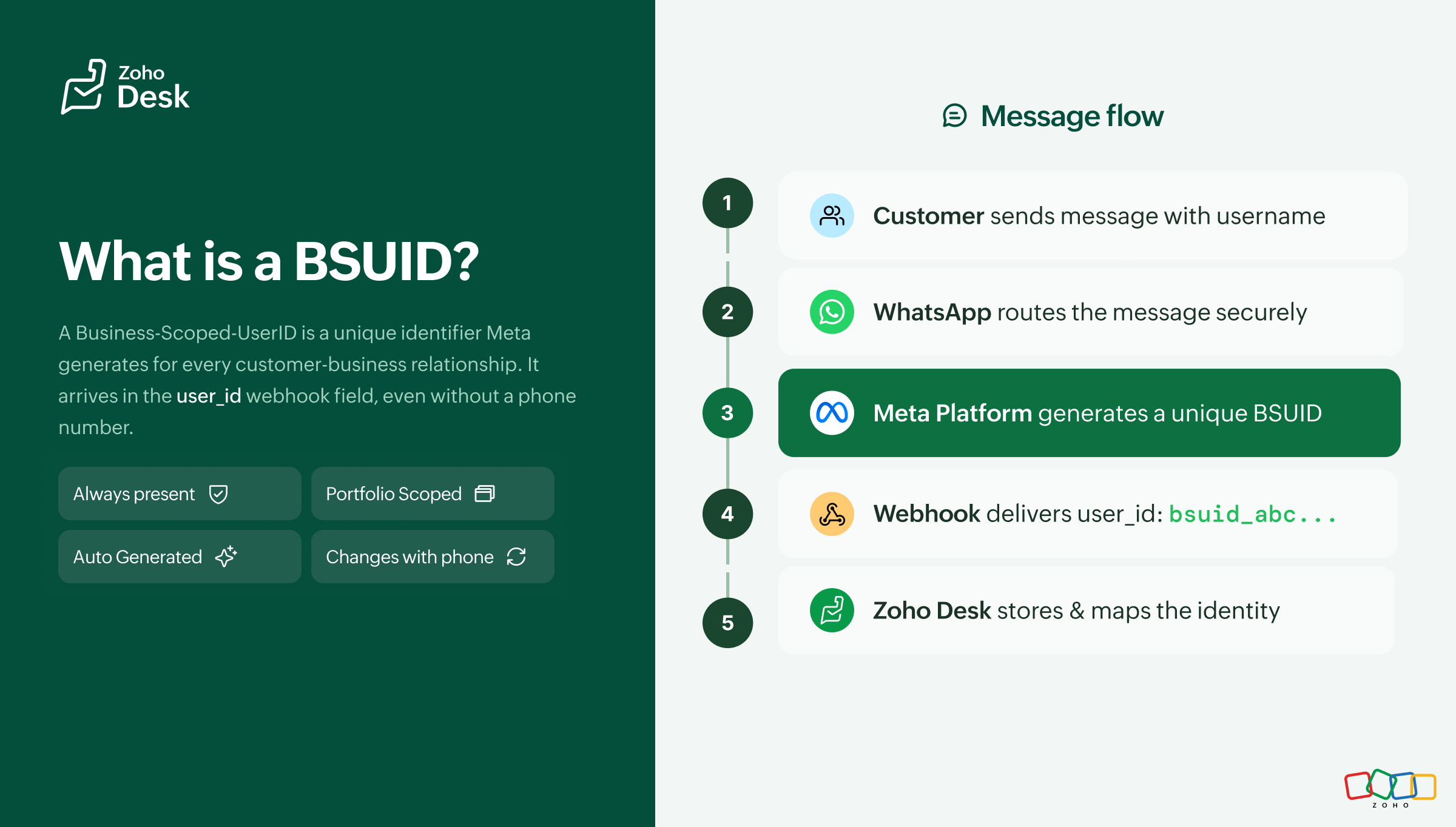Click the Zoho Desk logo icon
Image resolution: width=1456 pixels, height=827 pixels.
(84, 87)
